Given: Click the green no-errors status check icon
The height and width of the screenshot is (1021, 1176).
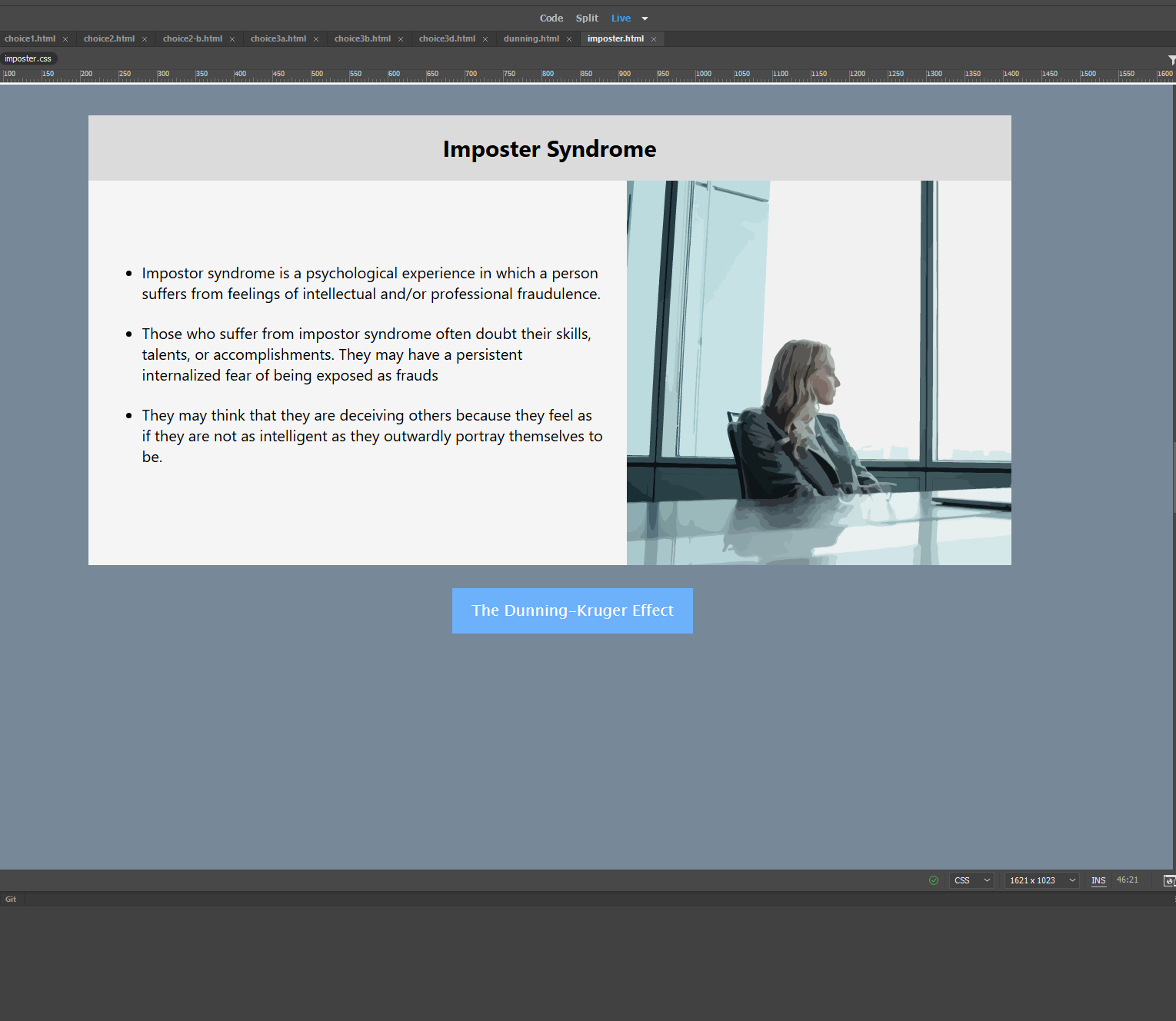Looking at the screenshot, I should tap(934, 880).
